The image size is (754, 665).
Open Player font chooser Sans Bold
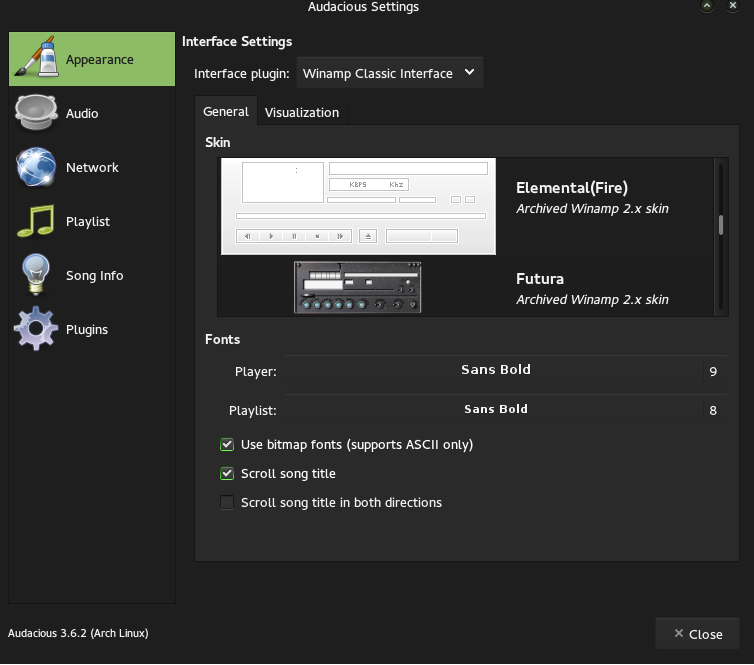click(x=495, y=370)
